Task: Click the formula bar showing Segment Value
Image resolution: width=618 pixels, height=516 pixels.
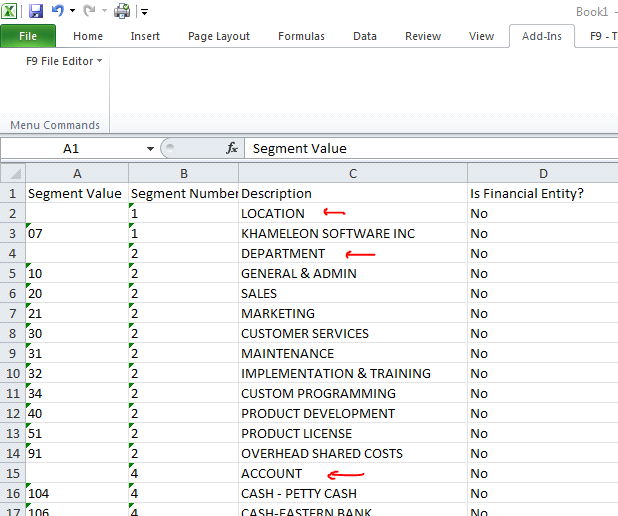Action: [x=431, y=149]
